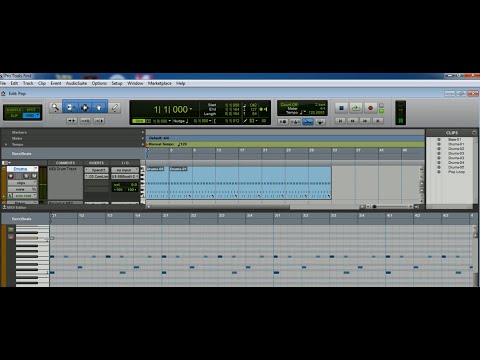This screenshot has width=480, height=360.
Task: Open the Grid value dropdown
Action: (x=170, y=121)
